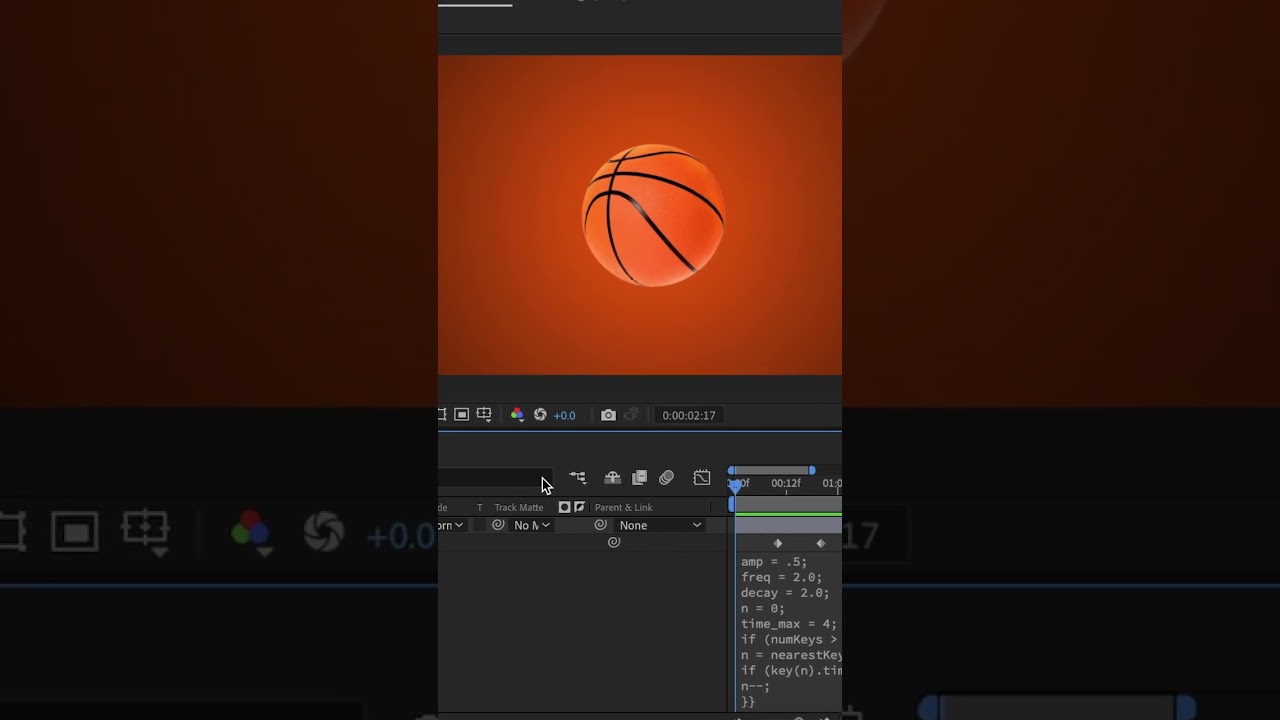Image resolution: width=1280 pixels, height=720 pixels.
Task: Click the expression line 'amp = .5;'
Action: [774, 562]
